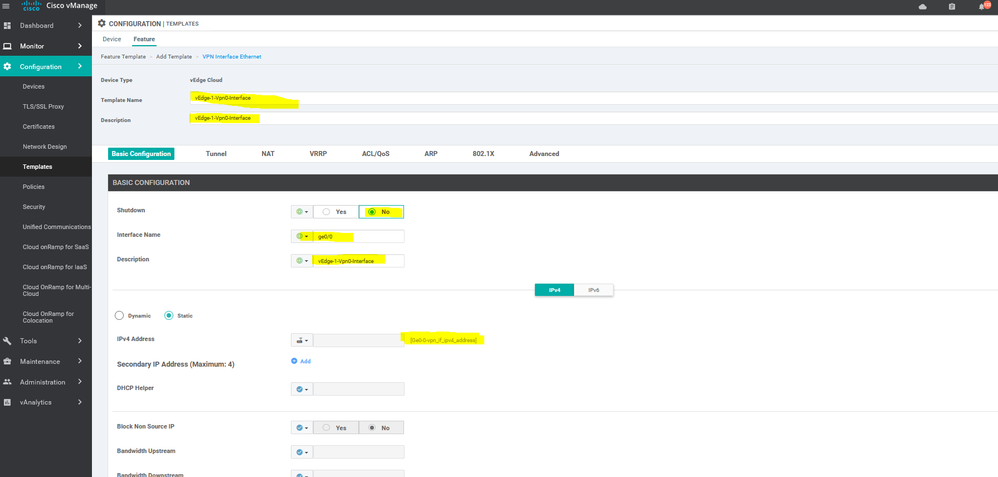The height and width of the screenshot is (477, 998).
Task: Expand the Tools menu chevron
Action: 80,341
